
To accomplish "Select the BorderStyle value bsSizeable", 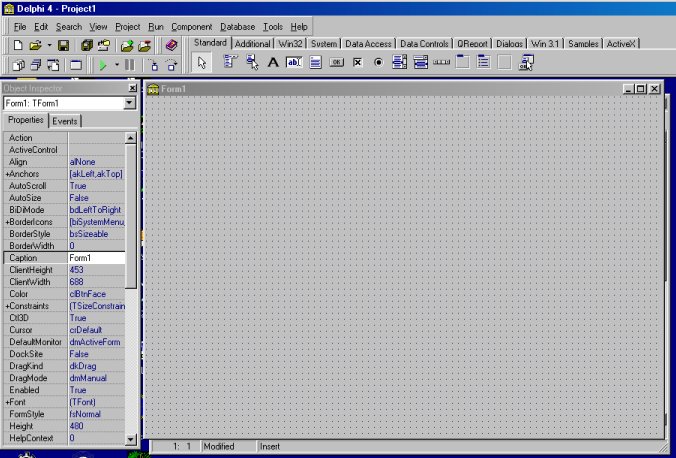I will [97, 234].
